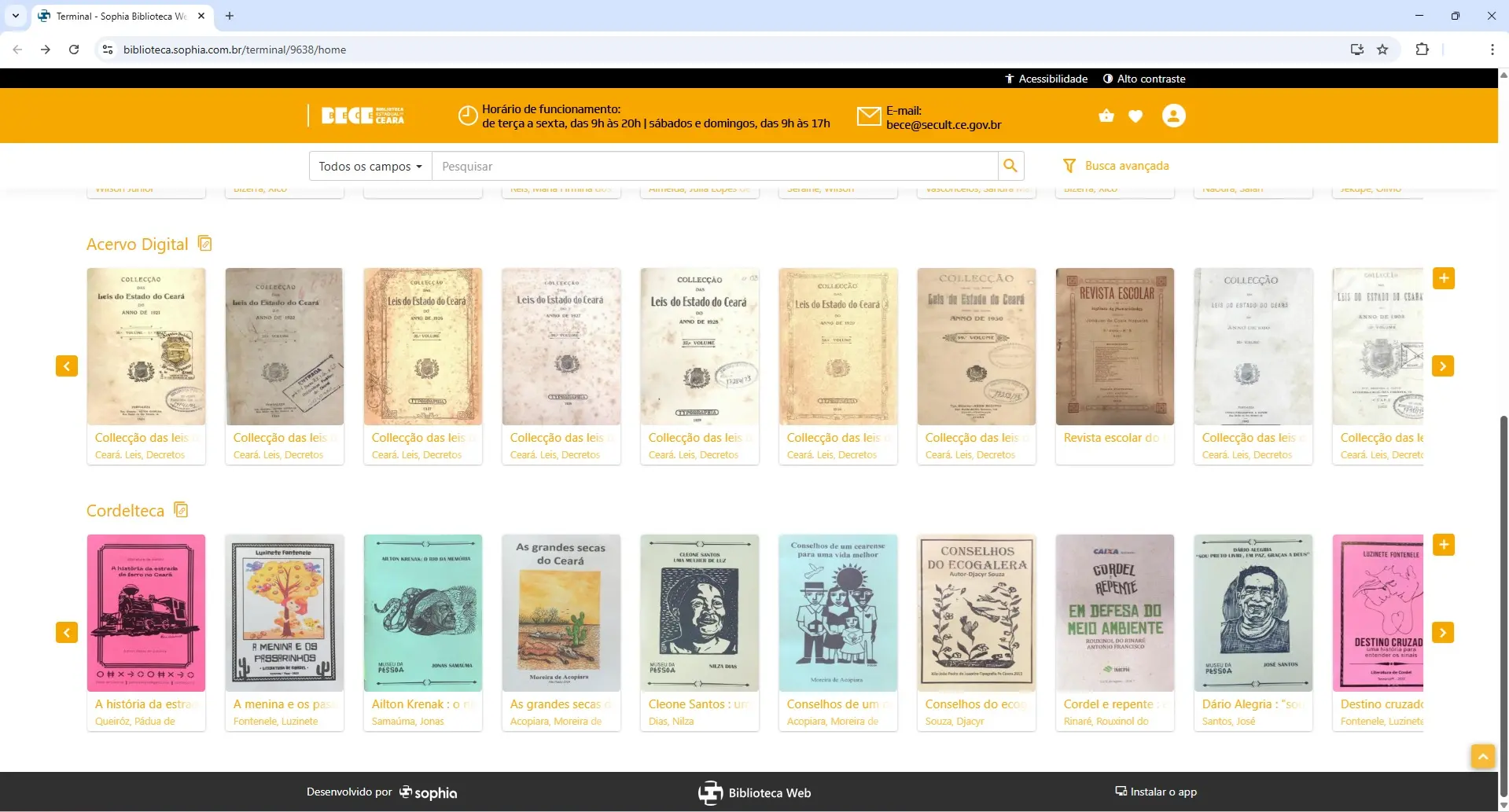
Task: Open the shopping basket icon in the header
Action: (x=1106, y=116)
